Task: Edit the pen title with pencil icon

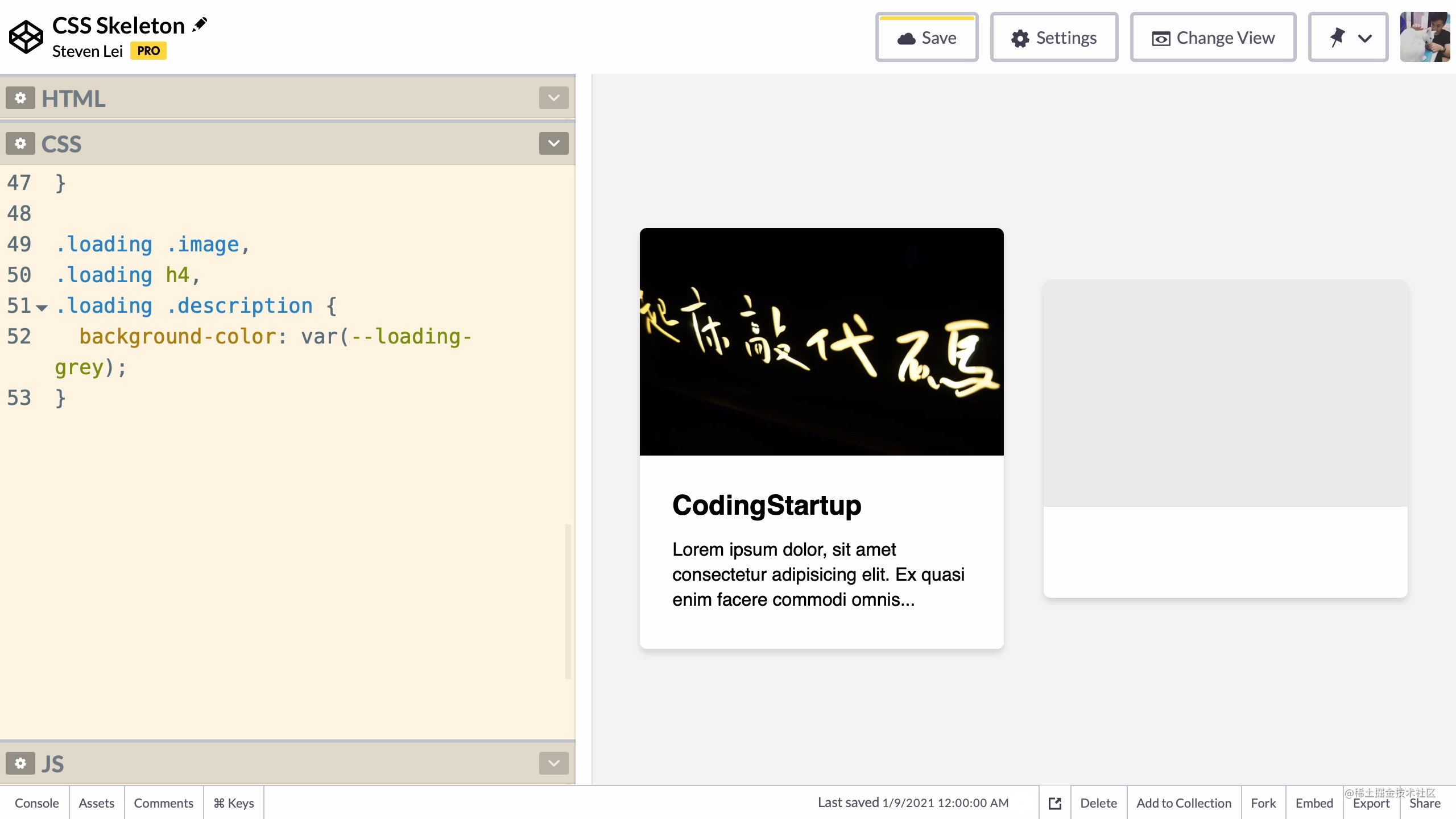Action: 200,25
